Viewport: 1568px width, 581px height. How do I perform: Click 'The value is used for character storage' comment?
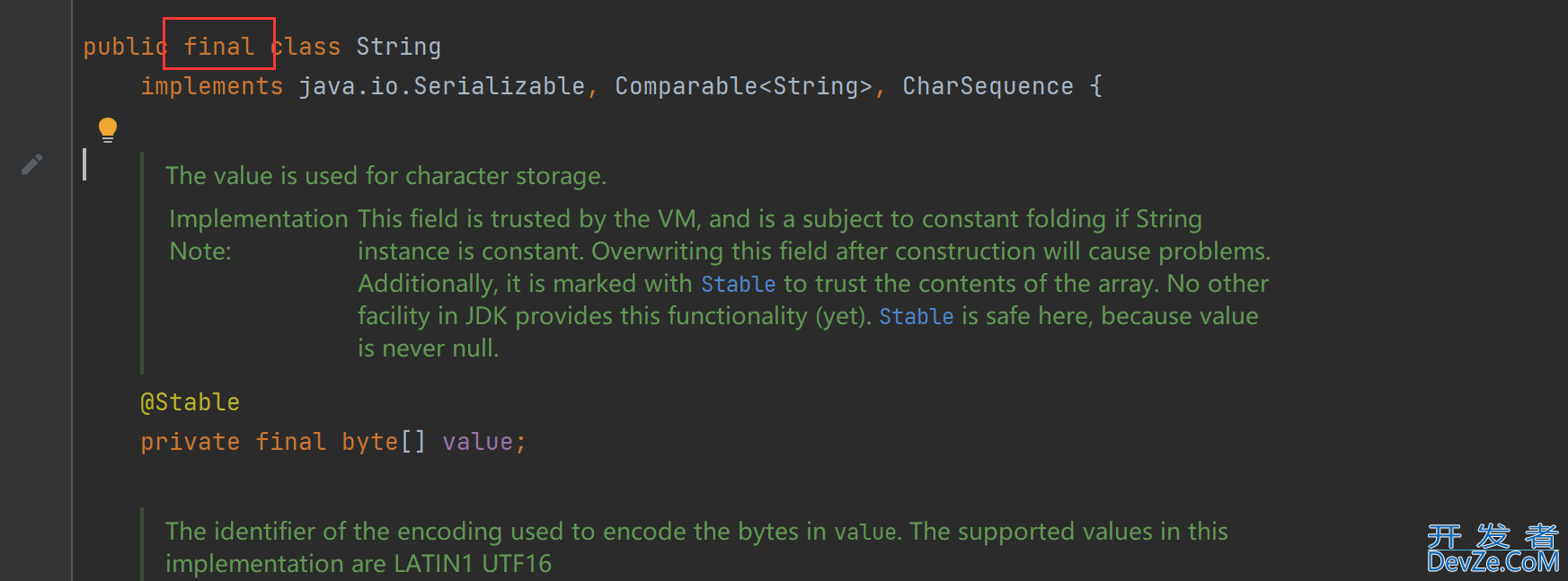point(386,176)
